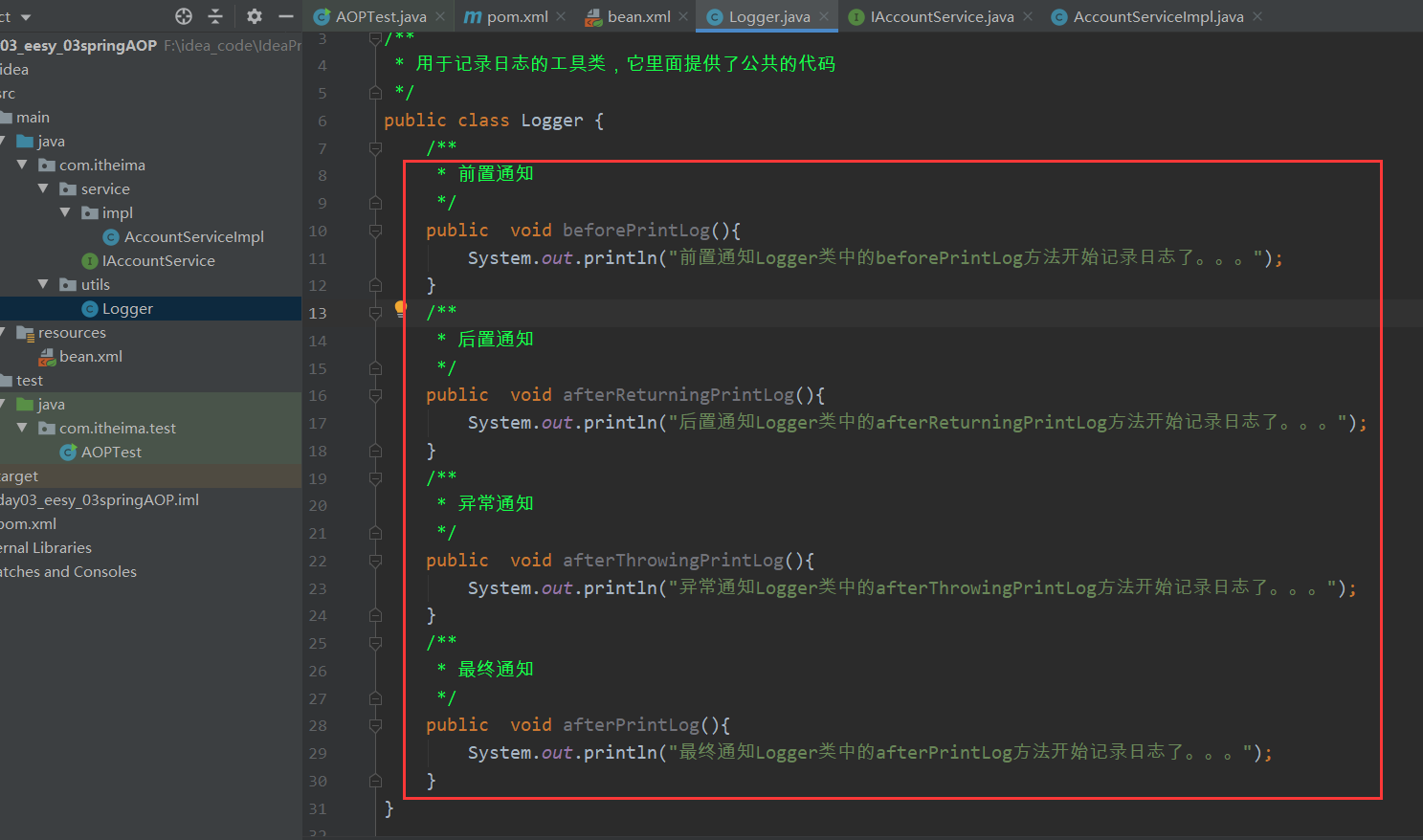Collapse the utils package node
The width and height of the screenshot is (1423, 840).
tap(43, 284)
